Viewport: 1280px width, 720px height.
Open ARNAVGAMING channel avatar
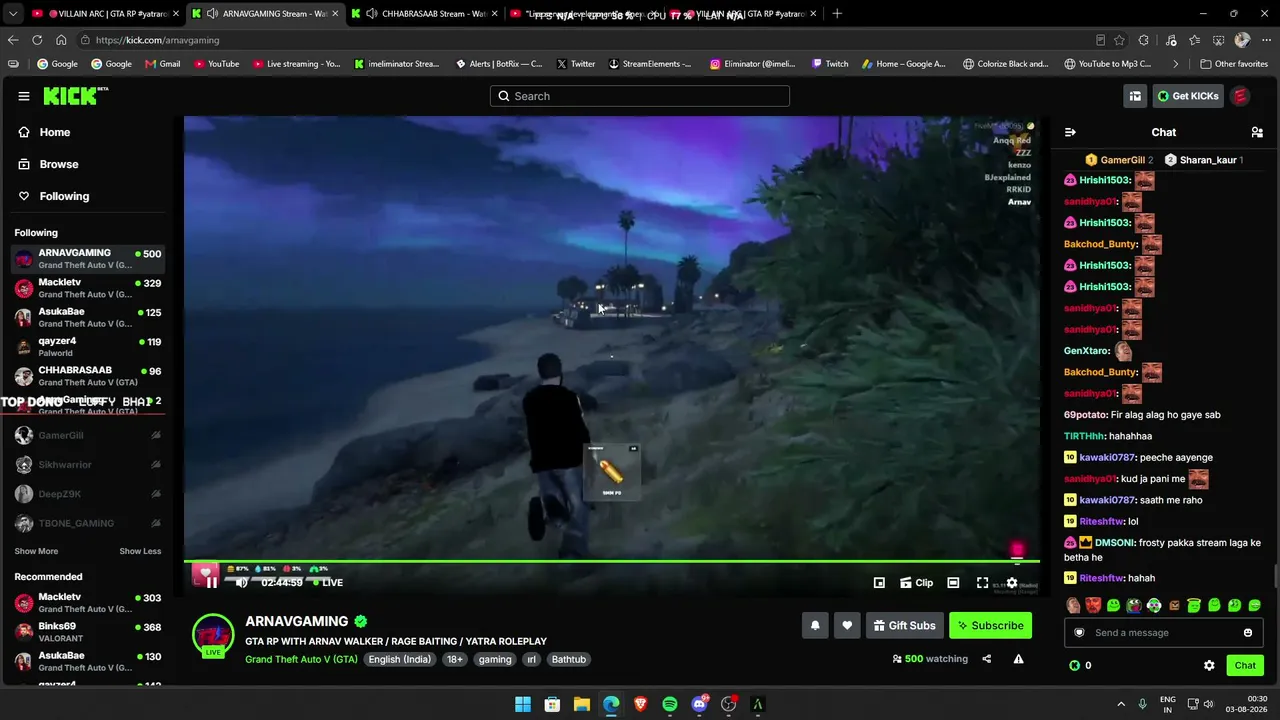(213, 635)
